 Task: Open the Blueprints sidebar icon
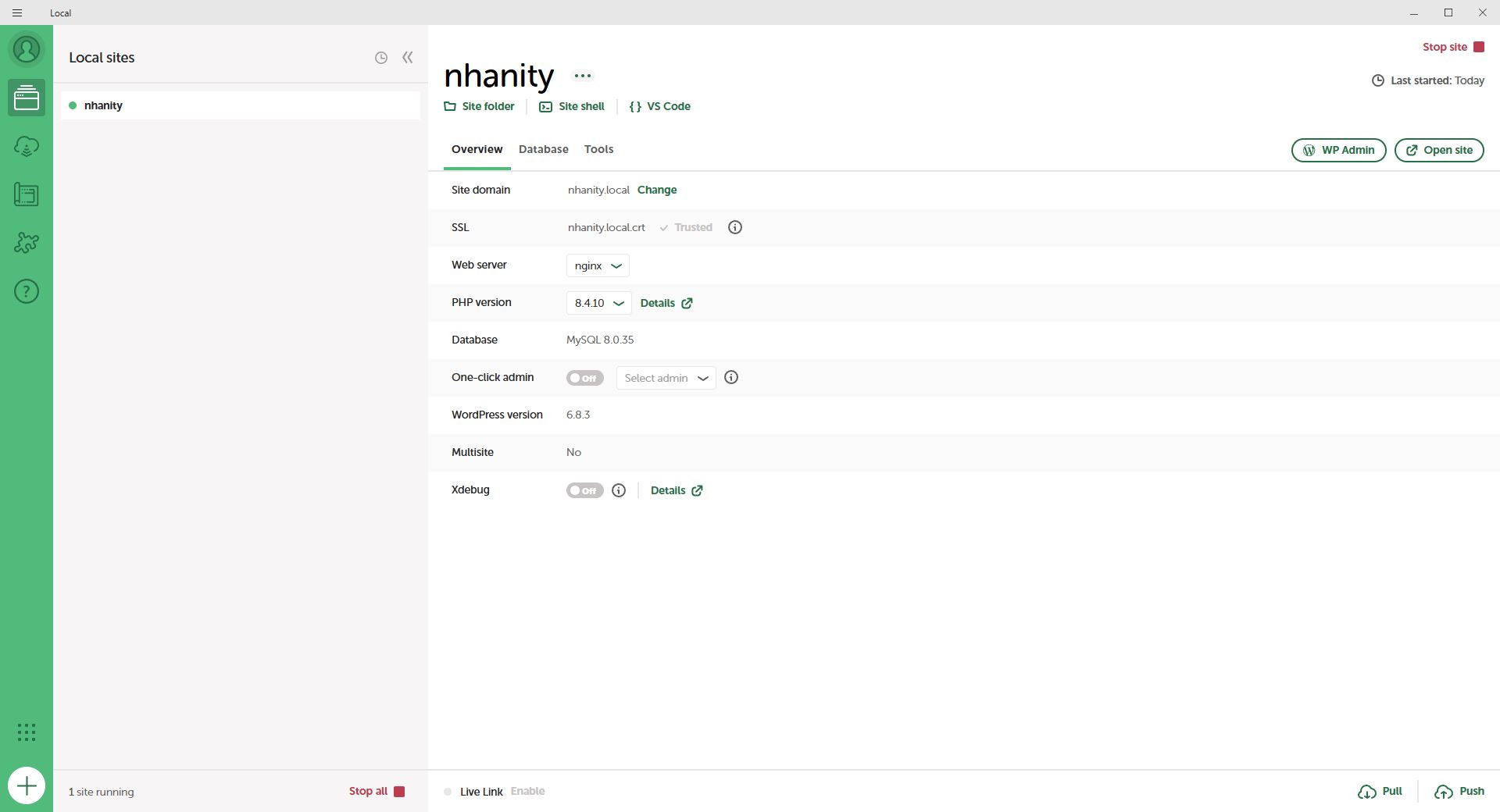(x=27, y=194)
